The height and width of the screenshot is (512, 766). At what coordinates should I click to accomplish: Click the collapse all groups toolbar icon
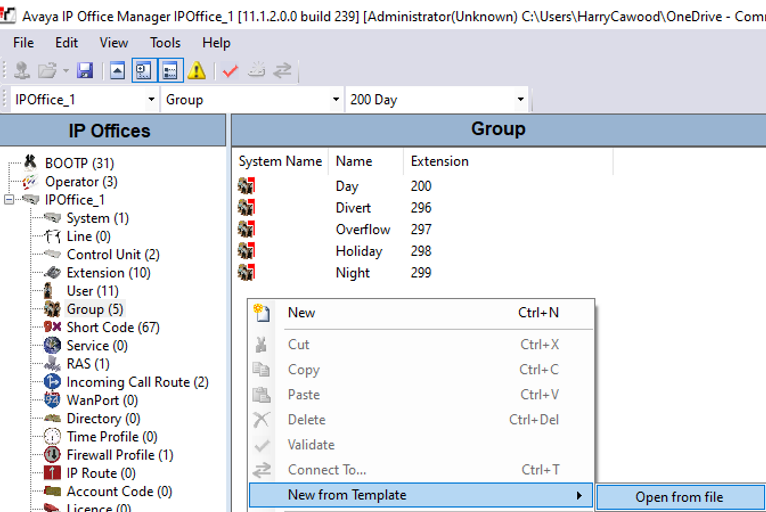click(x=117, y=71)
